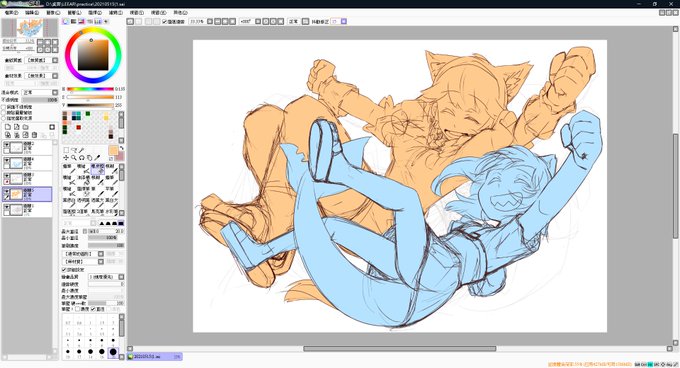680x368 pixels.
Task: Open the 編輯 Edit menu
Action: click(32, 13)
